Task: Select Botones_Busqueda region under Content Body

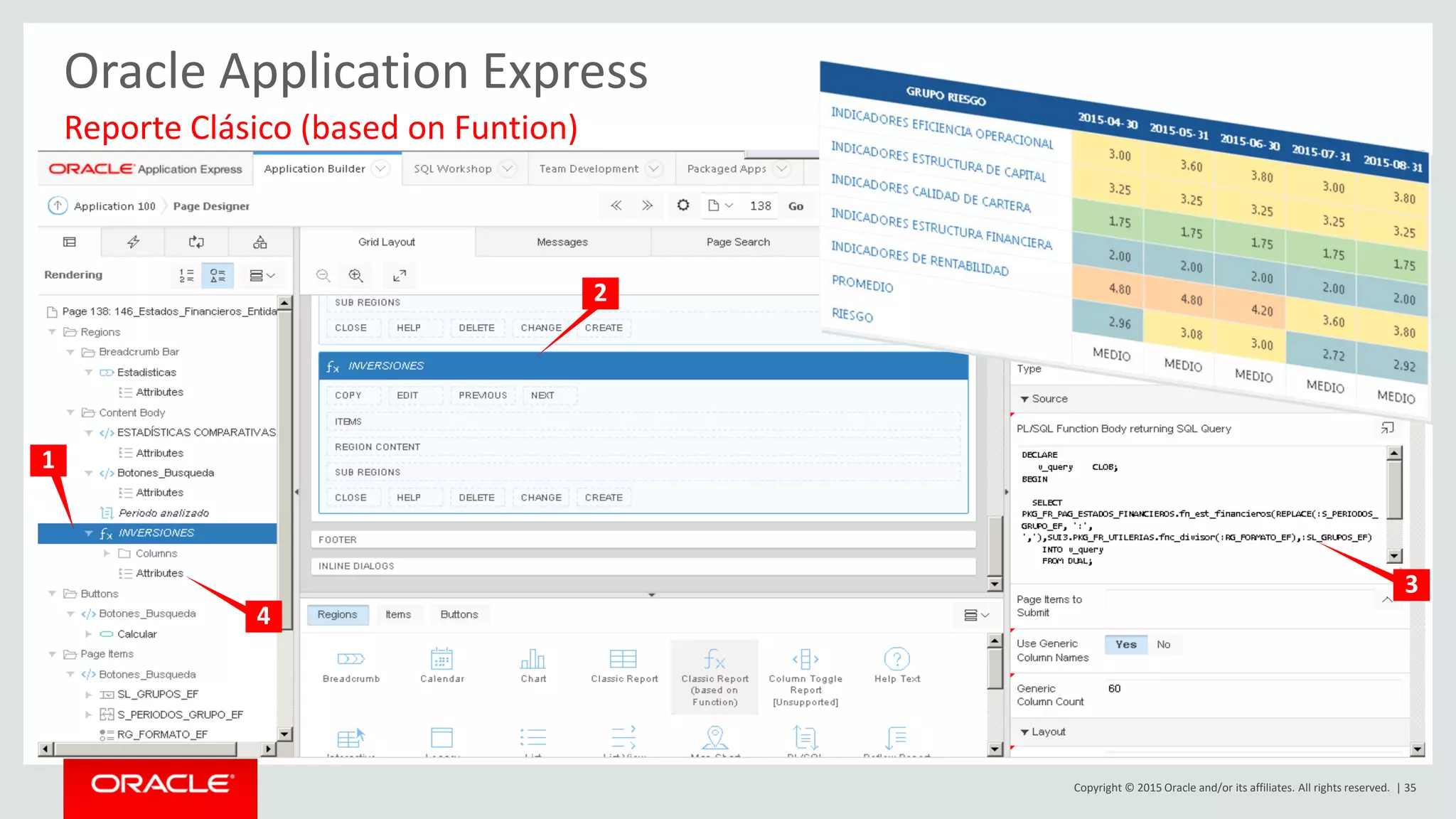Action: 166,473
